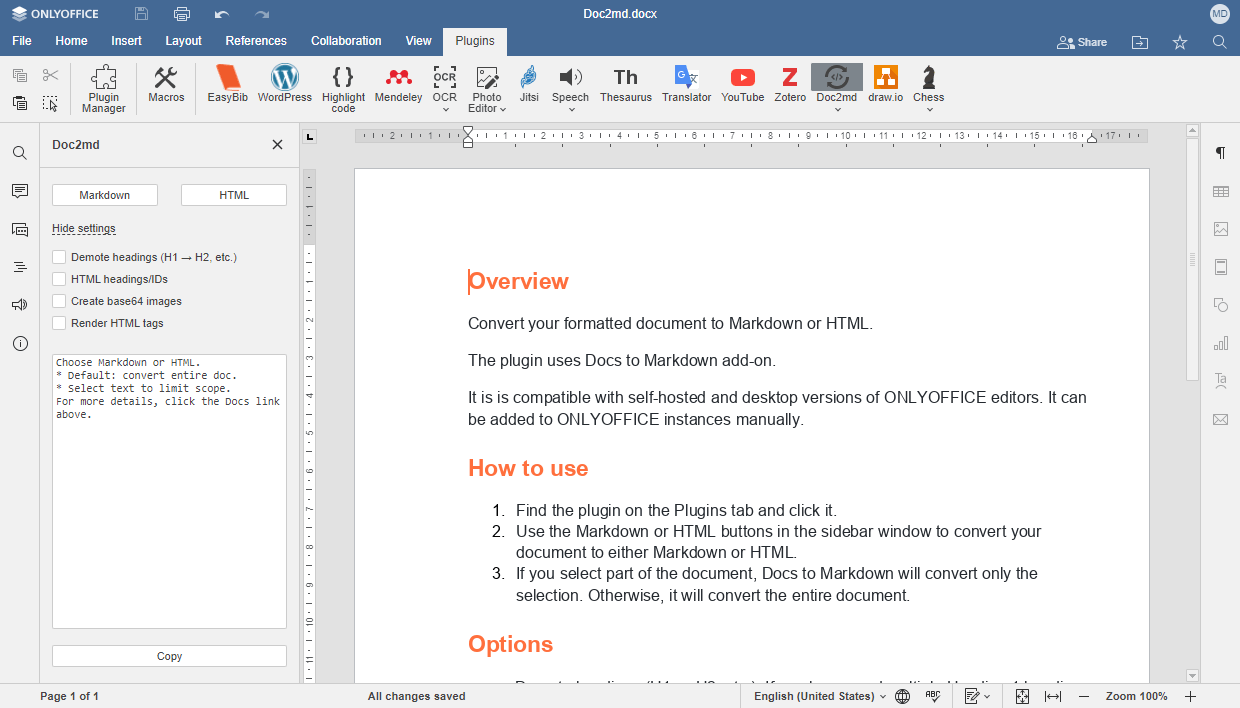Open the Plugin Manager

point(104,88)
